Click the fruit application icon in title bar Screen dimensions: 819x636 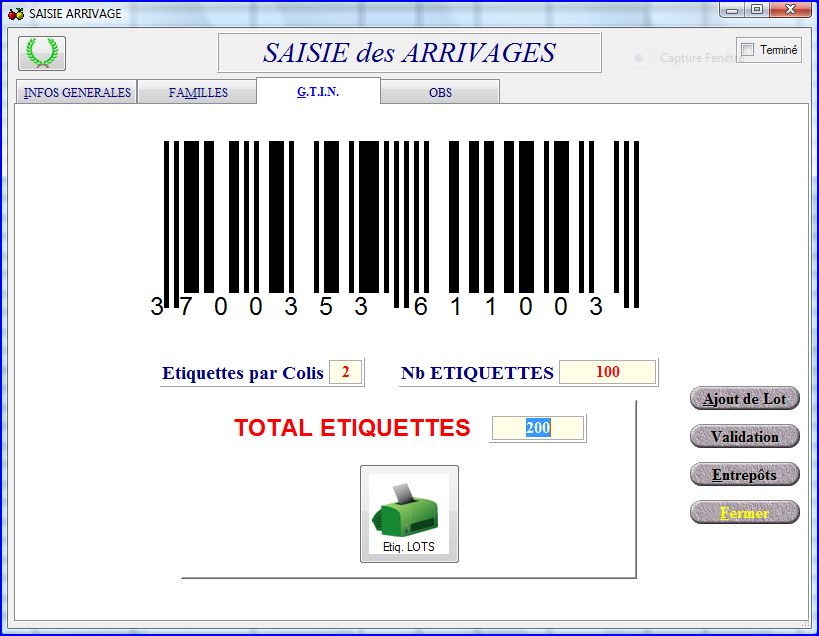tap(16, 14)
